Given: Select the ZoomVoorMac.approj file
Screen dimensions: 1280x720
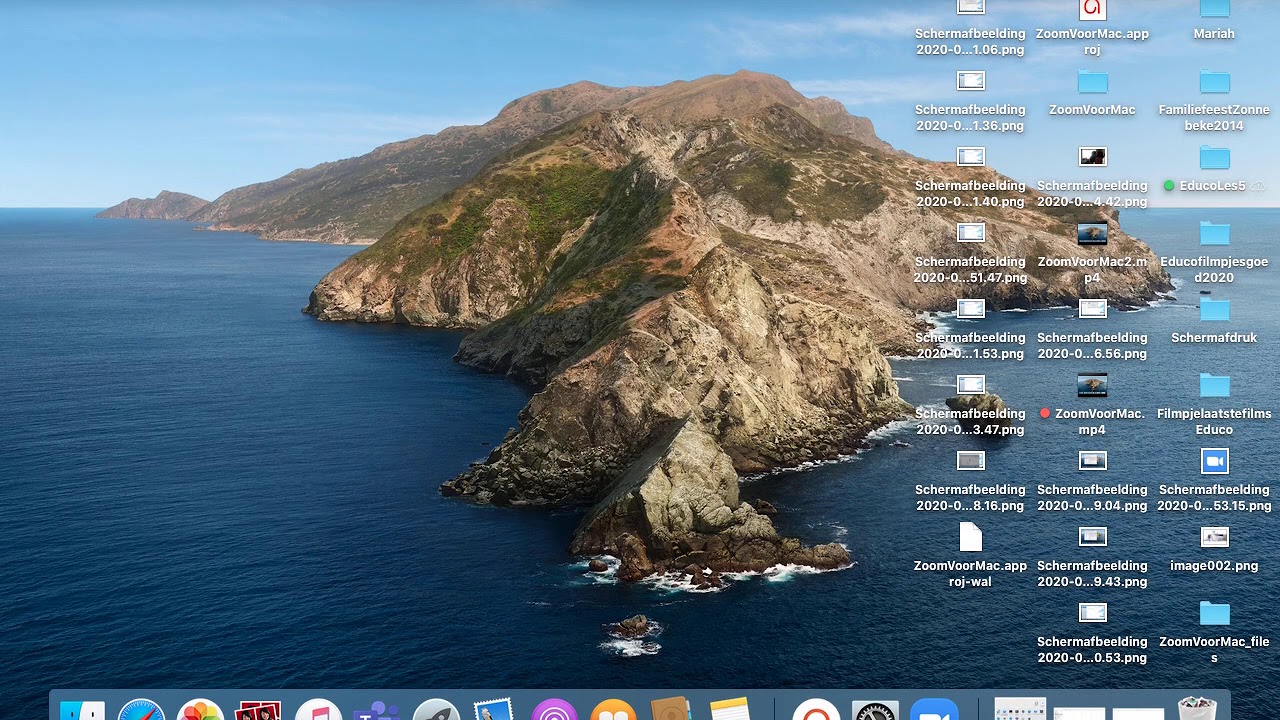Looking at the screenshot, I should click(1092, 26).
